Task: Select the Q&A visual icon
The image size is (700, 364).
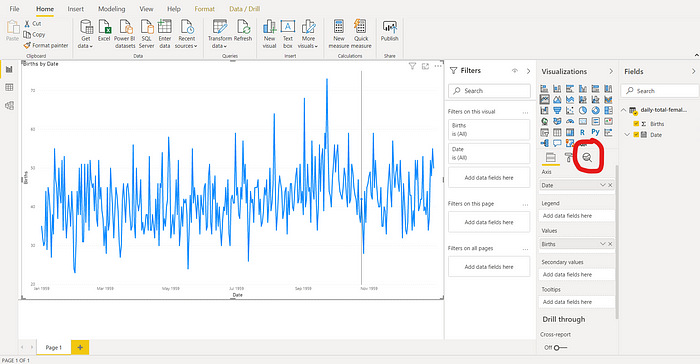Action: (x=557, y=143)
